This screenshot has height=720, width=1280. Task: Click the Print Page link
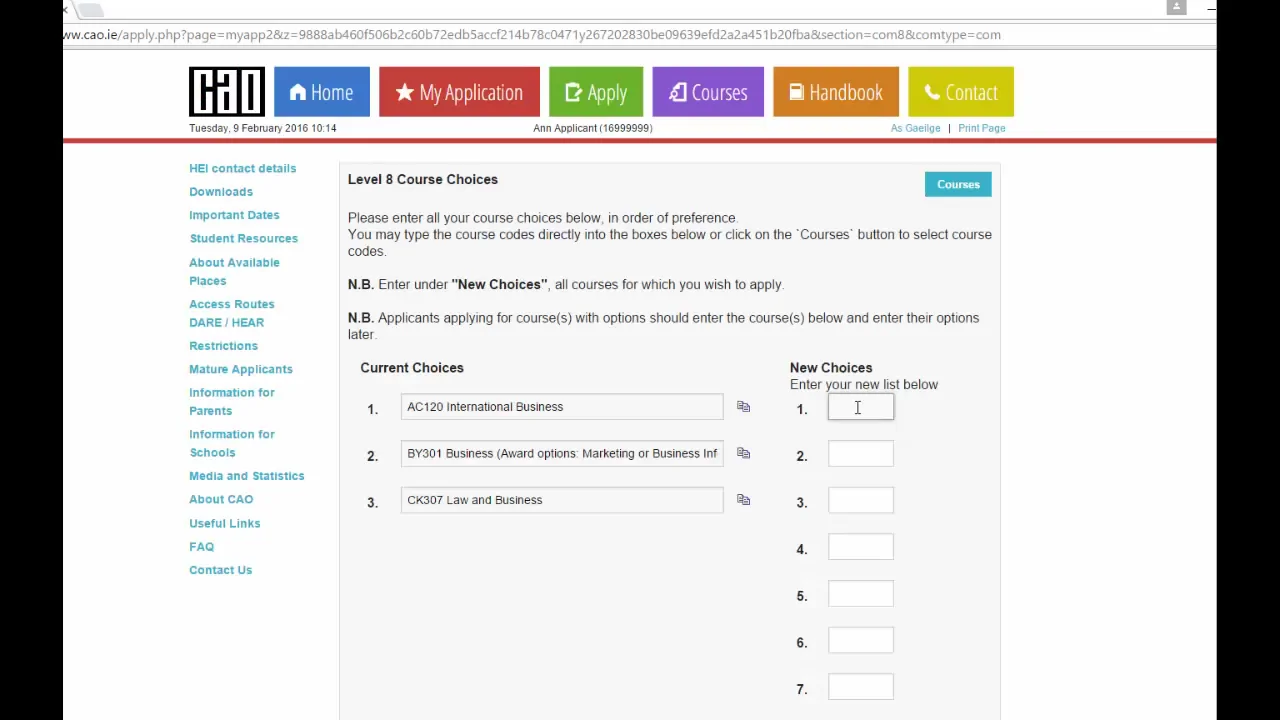[981, 128]
